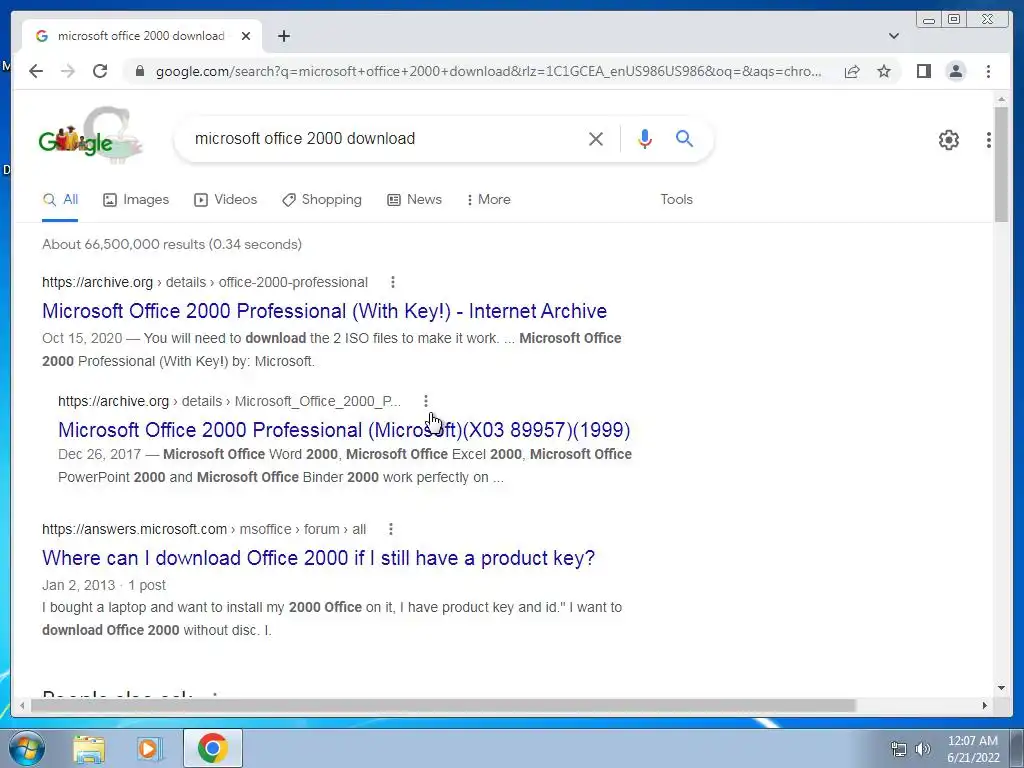This screenshot has width=1024, height=768.
Task: Select the All results tab
Action: 60,200
